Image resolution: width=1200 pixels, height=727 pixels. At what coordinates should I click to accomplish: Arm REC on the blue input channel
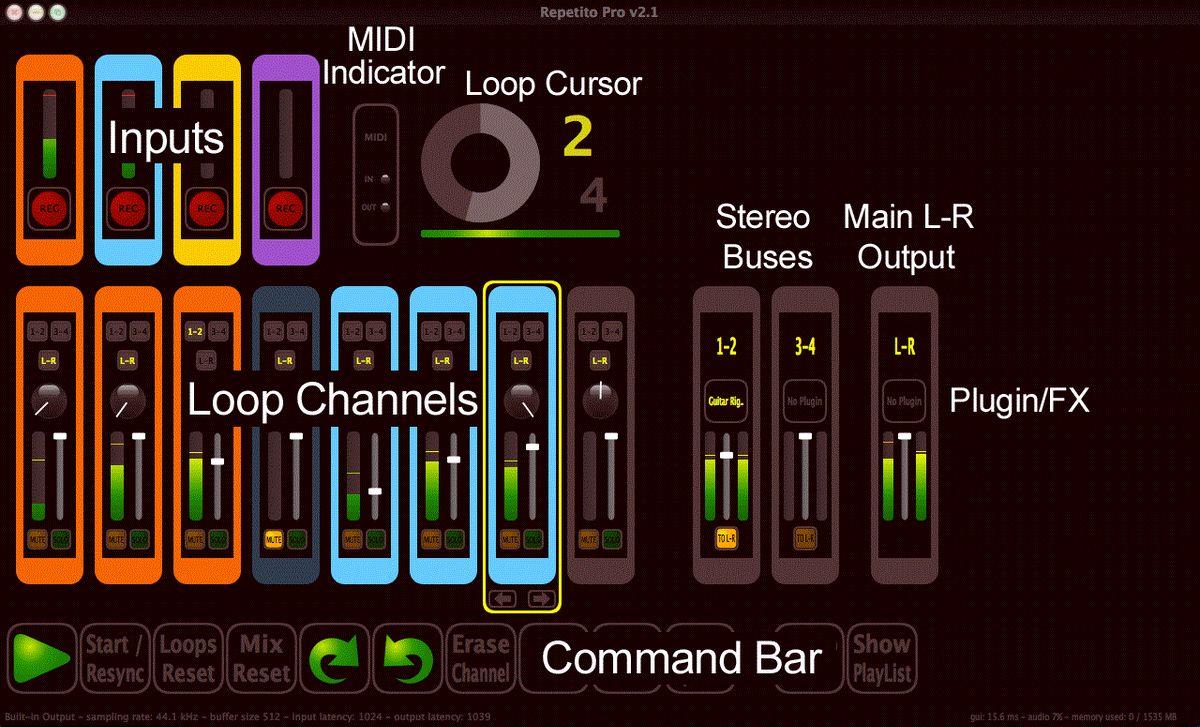(x=128, y=208)
